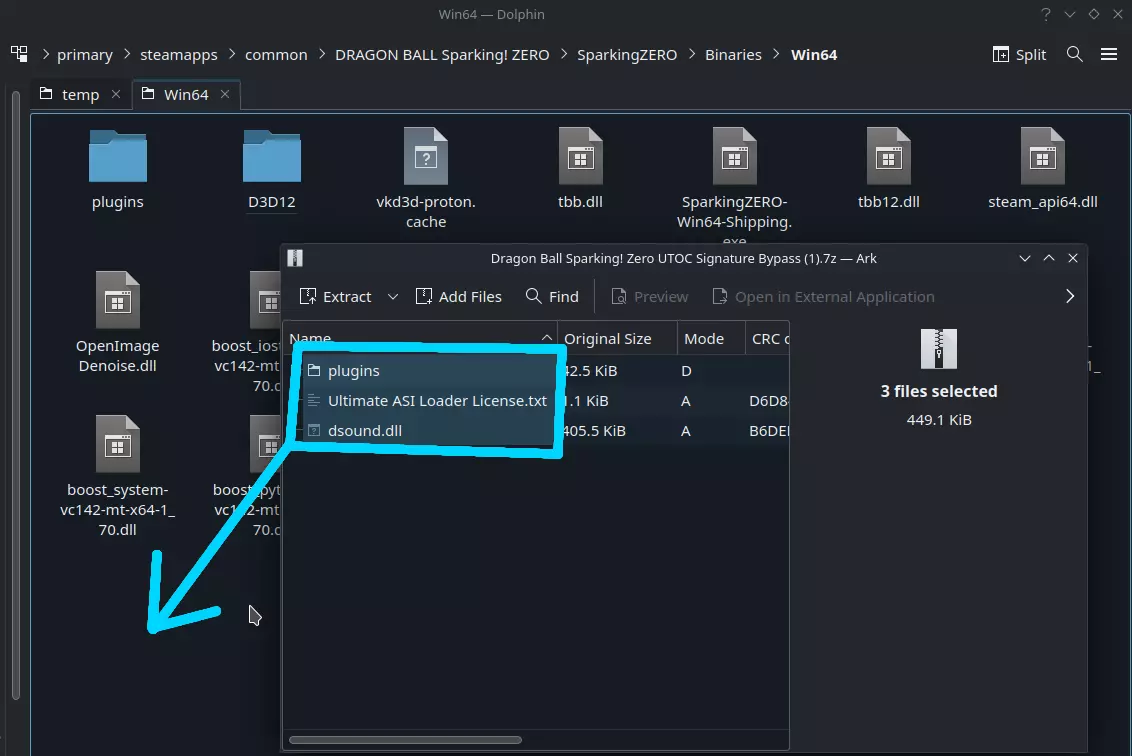Navigate to Binaries in the breadcrumb
This screenshot has width=1132, height=756.
[733, 55]
